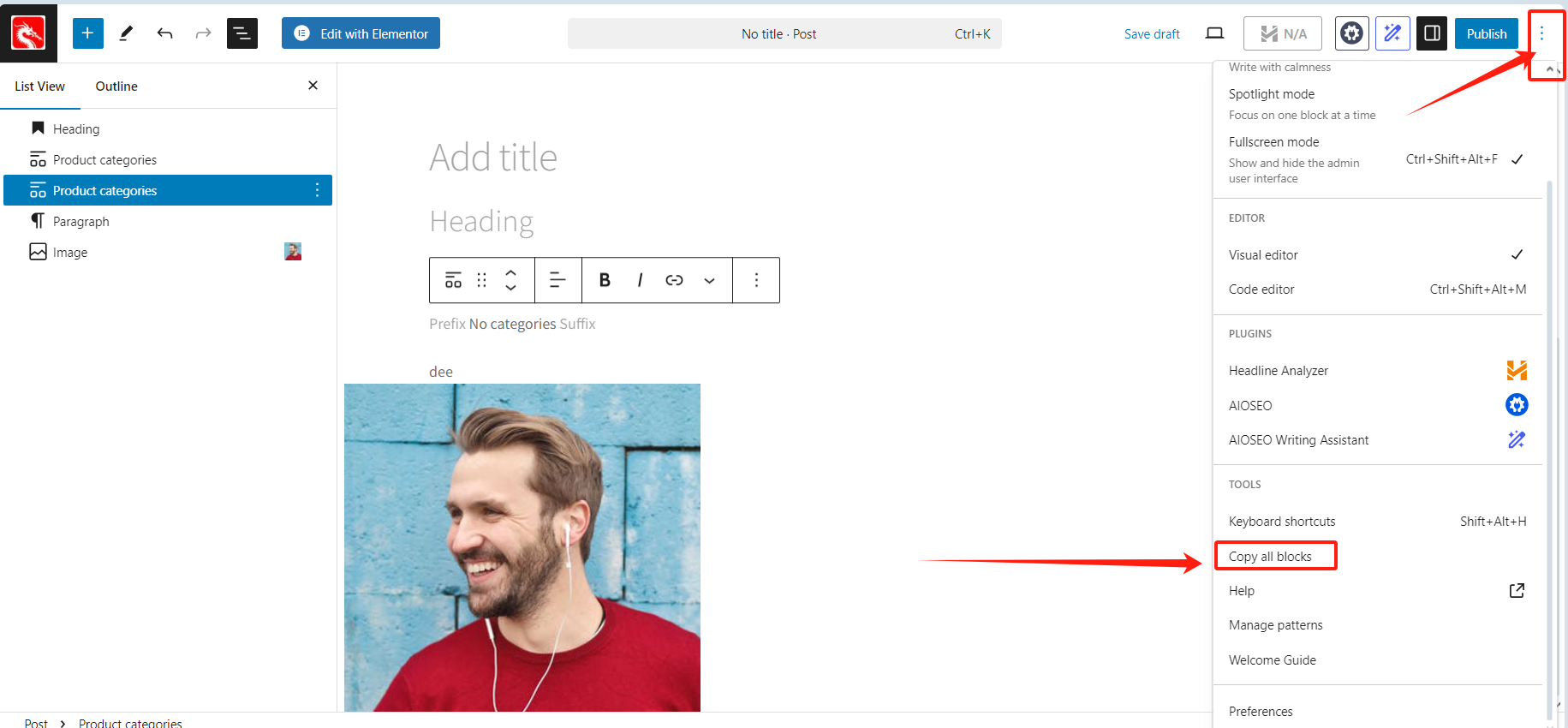Click the Heading placeholder in the editor
This screenshot has width=1568, height=728.
tap(481, 221)
